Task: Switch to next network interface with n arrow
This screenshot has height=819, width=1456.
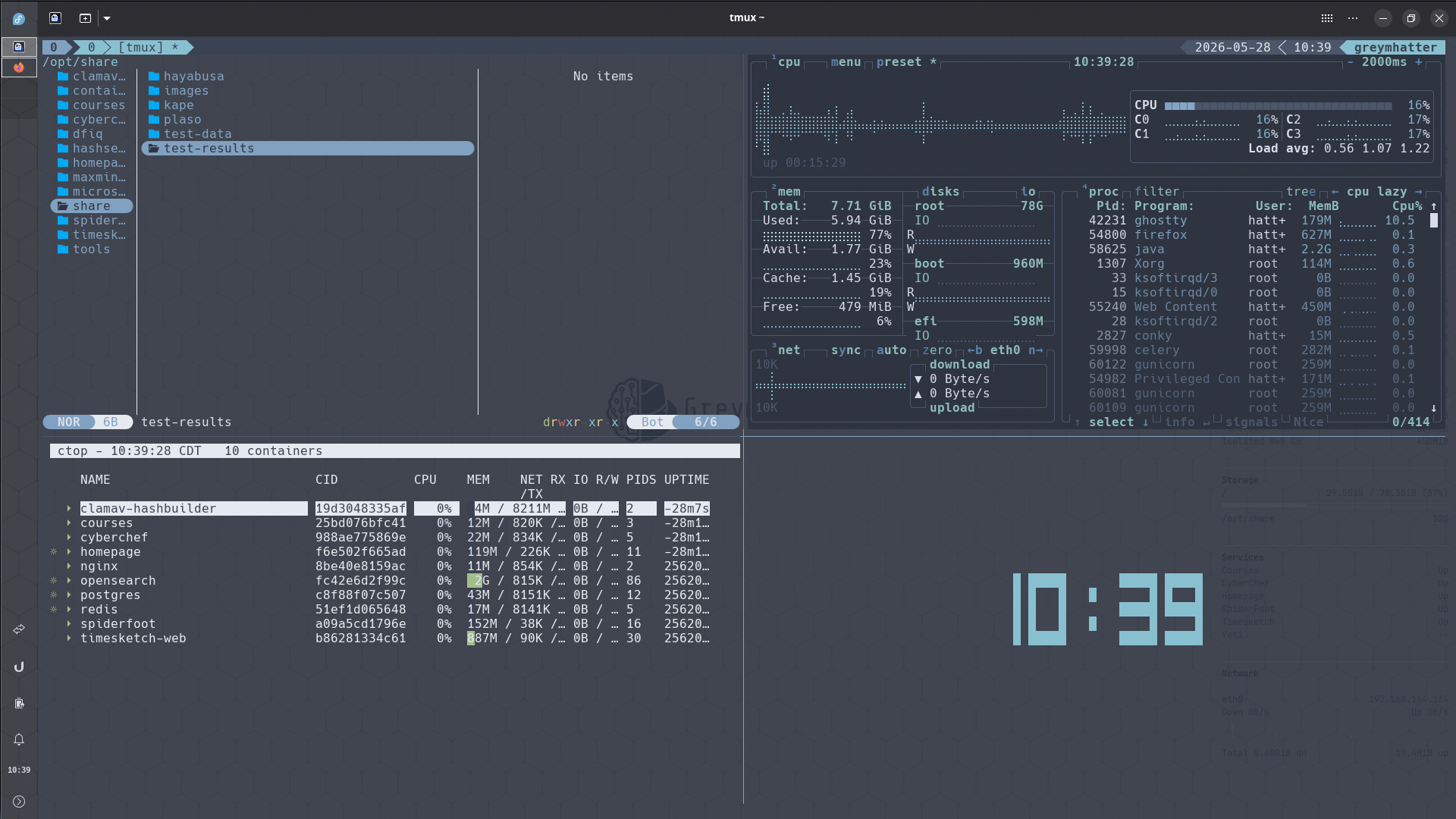Action: coord(1035,350)
